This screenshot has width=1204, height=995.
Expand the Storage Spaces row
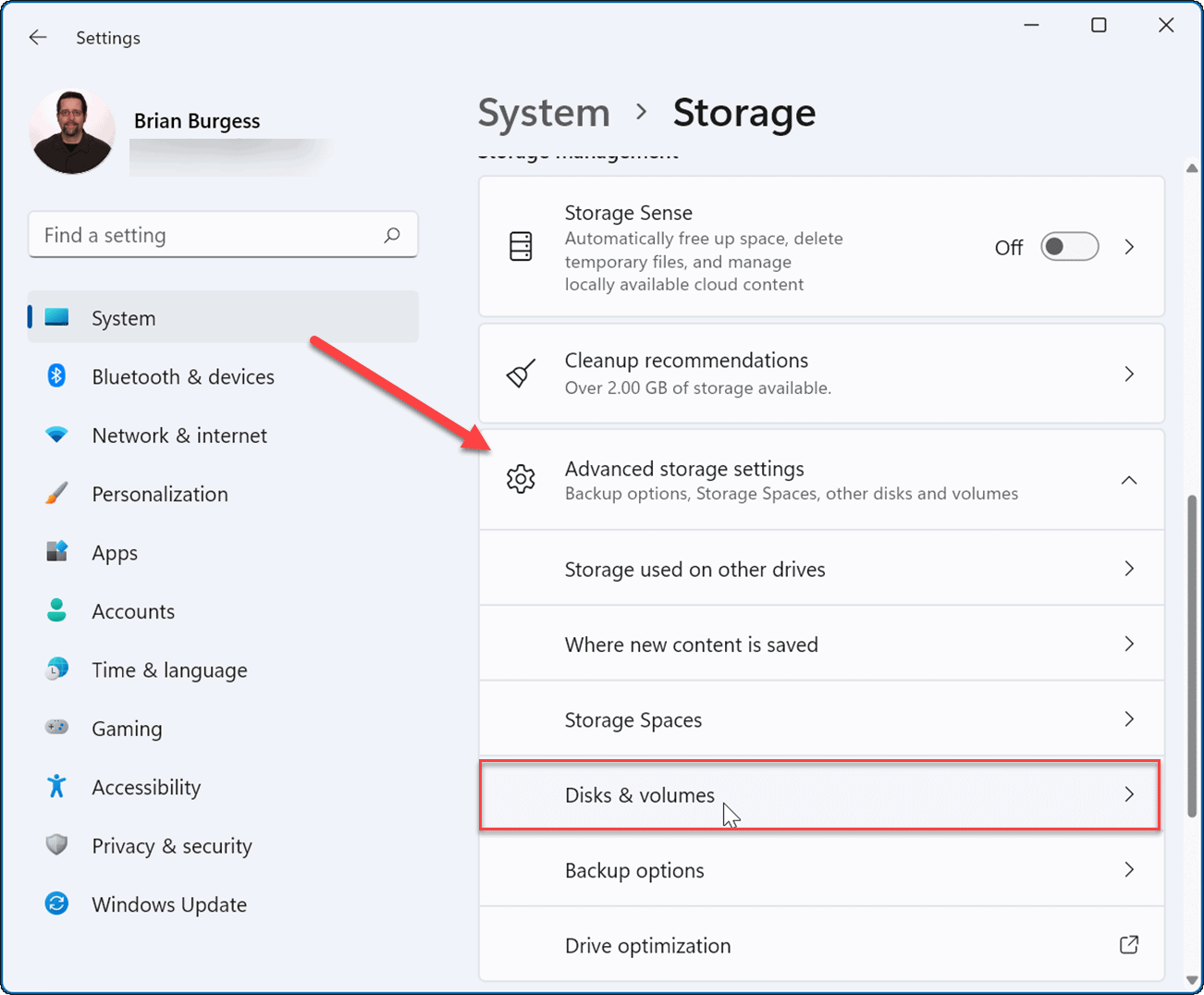(821, 719)
